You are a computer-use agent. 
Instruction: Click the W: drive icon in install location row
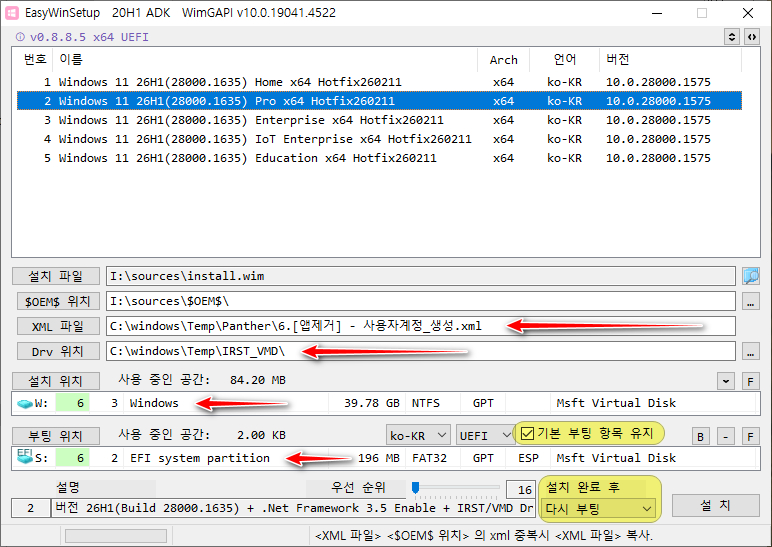click(25, 404)
